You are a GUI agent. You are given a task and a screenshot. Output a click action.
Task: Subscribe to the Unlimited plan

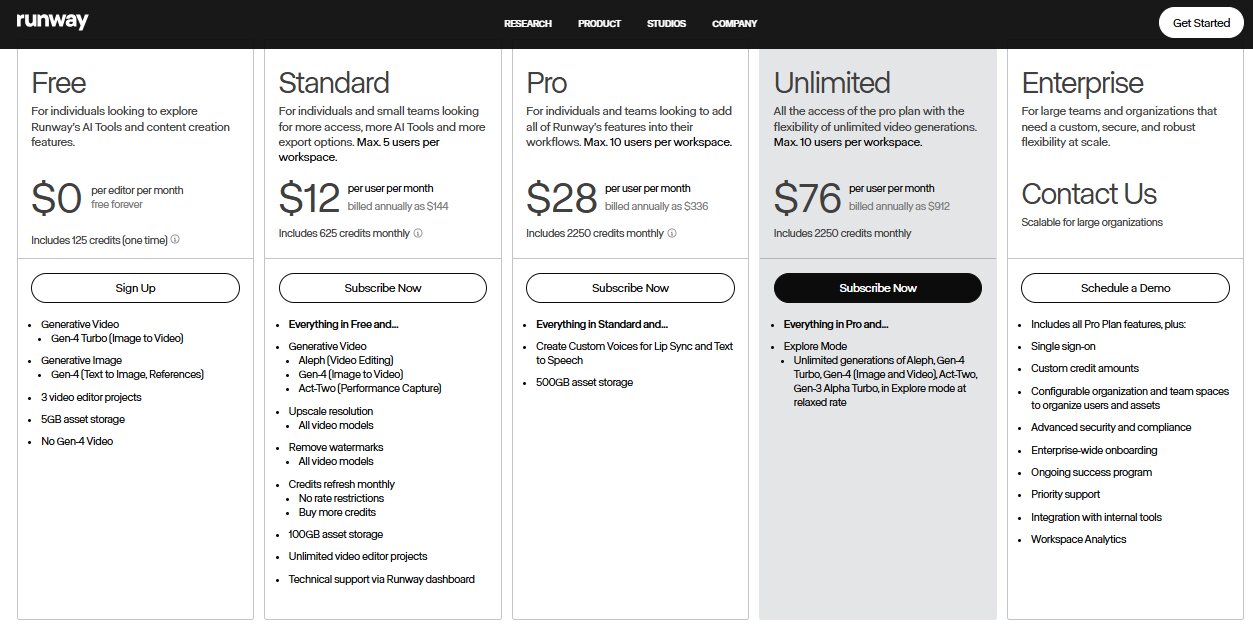(878, 288)
